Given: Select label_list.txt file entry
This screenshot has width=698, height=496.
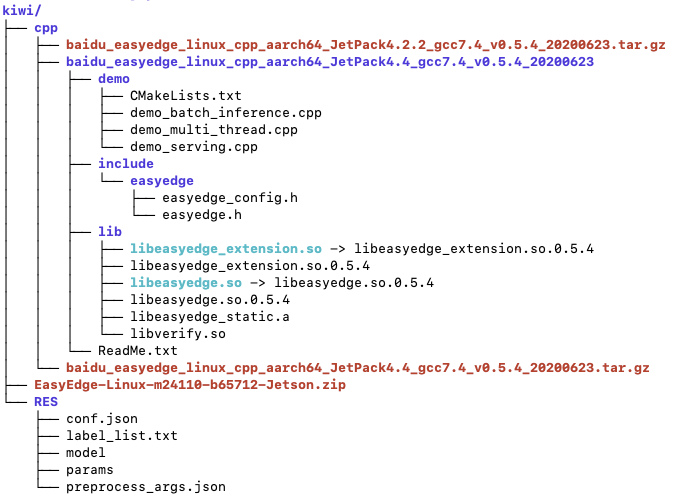Looking at the screenshot, I should (x=122, y=436).
